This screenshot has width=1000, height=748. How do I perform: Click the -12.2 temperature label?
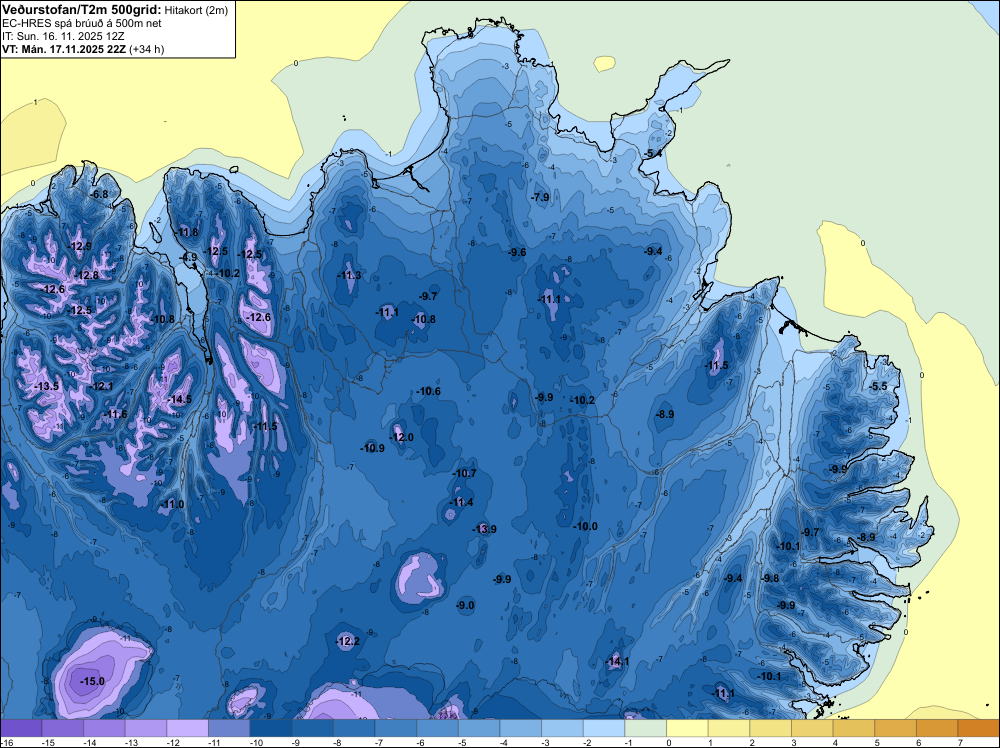348,641
